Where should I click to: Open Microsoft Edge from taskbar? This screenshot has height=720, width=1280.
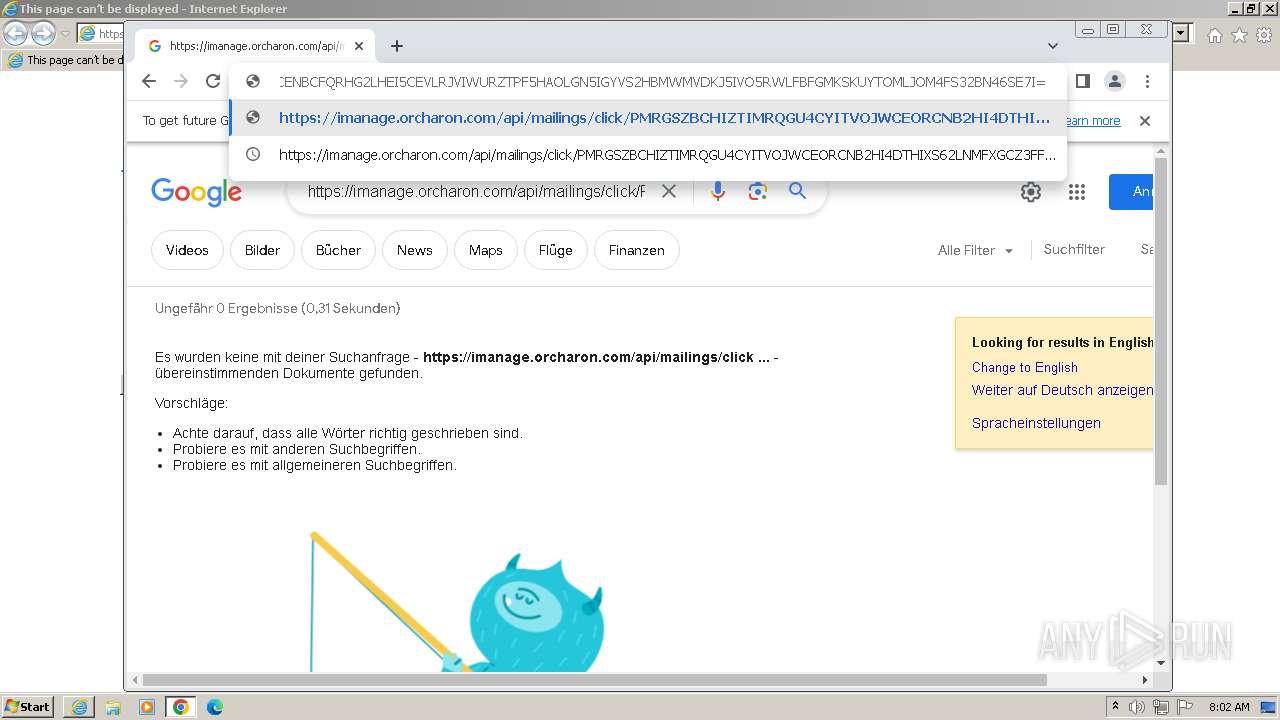click(x=215, y=707)
